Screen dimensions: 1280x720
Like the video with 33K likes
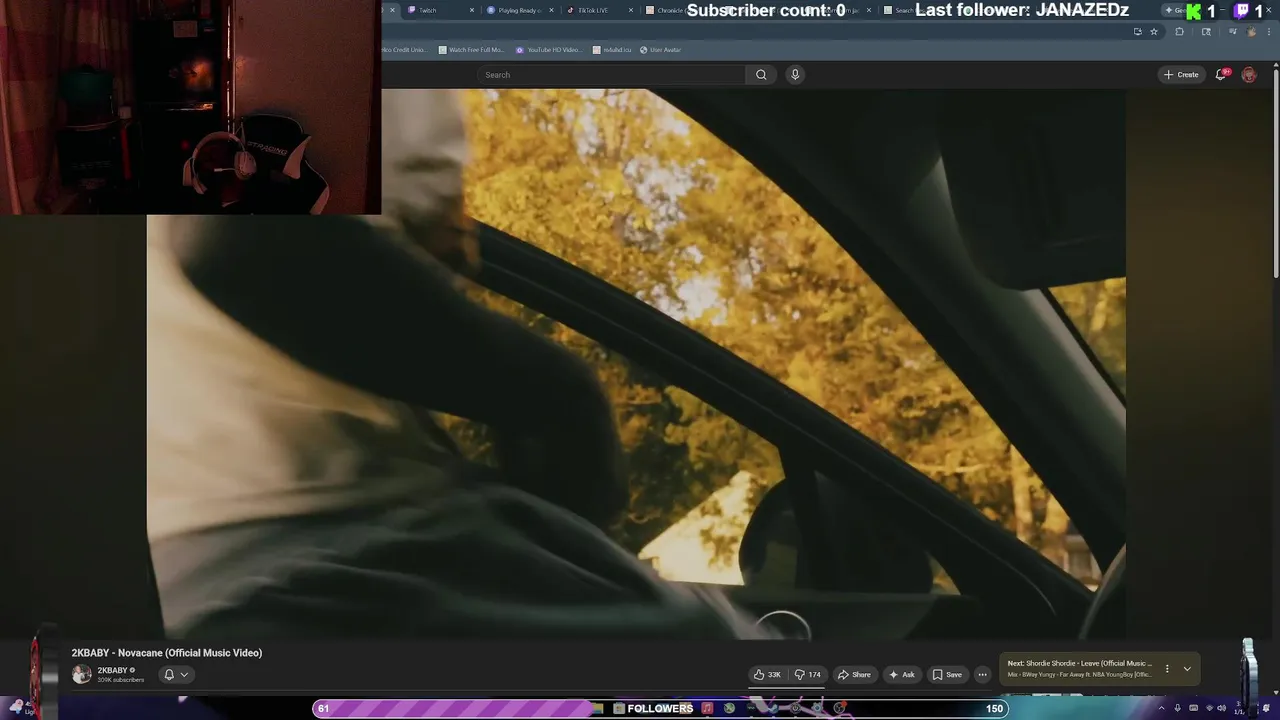tap(767, 674)
